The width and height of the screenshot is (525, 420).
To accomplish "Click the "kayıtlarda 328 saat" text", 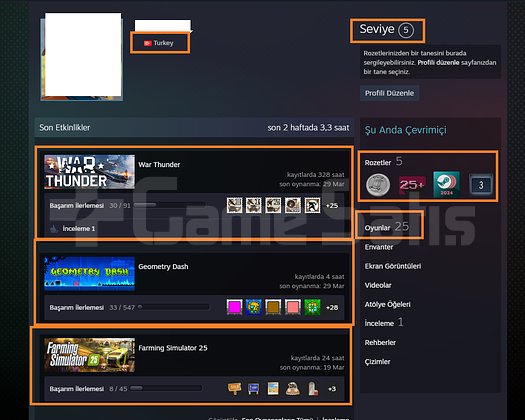I will [315, 175].
